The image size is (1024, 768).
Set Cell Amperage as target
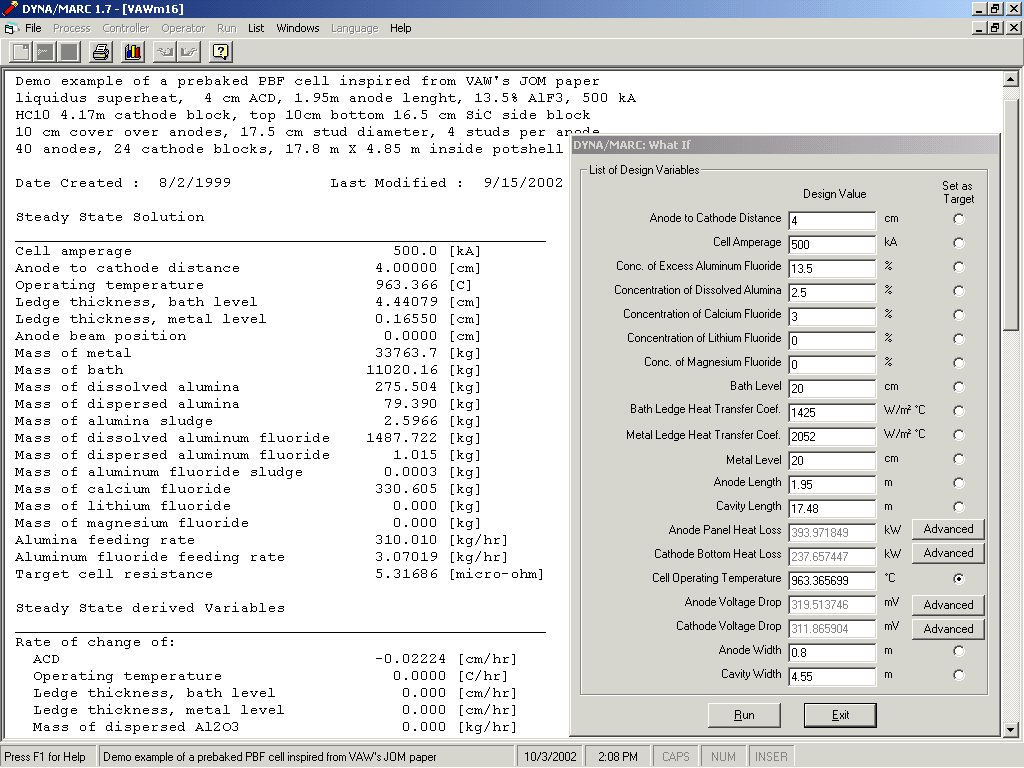(959, 243)
